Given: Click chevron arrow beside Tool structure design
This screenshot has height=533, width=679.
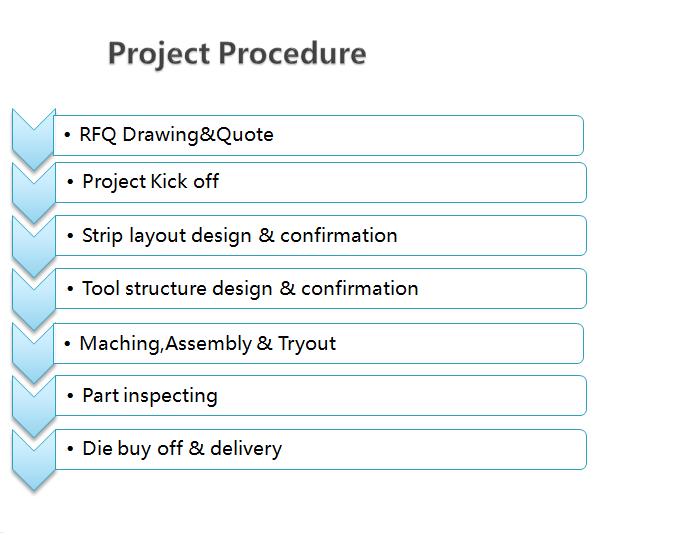Looking at the screenshot, I should [x=33, y=300].
